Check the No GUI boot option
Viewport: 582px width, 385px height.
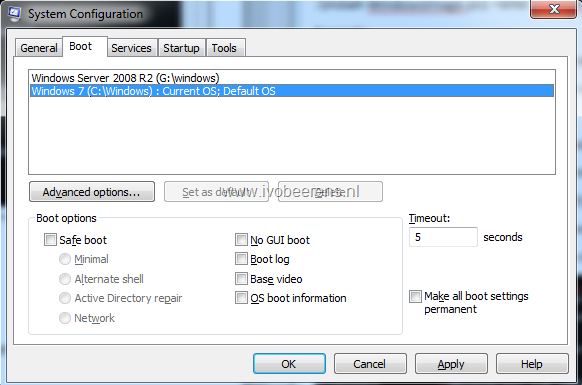coord(241,239)
